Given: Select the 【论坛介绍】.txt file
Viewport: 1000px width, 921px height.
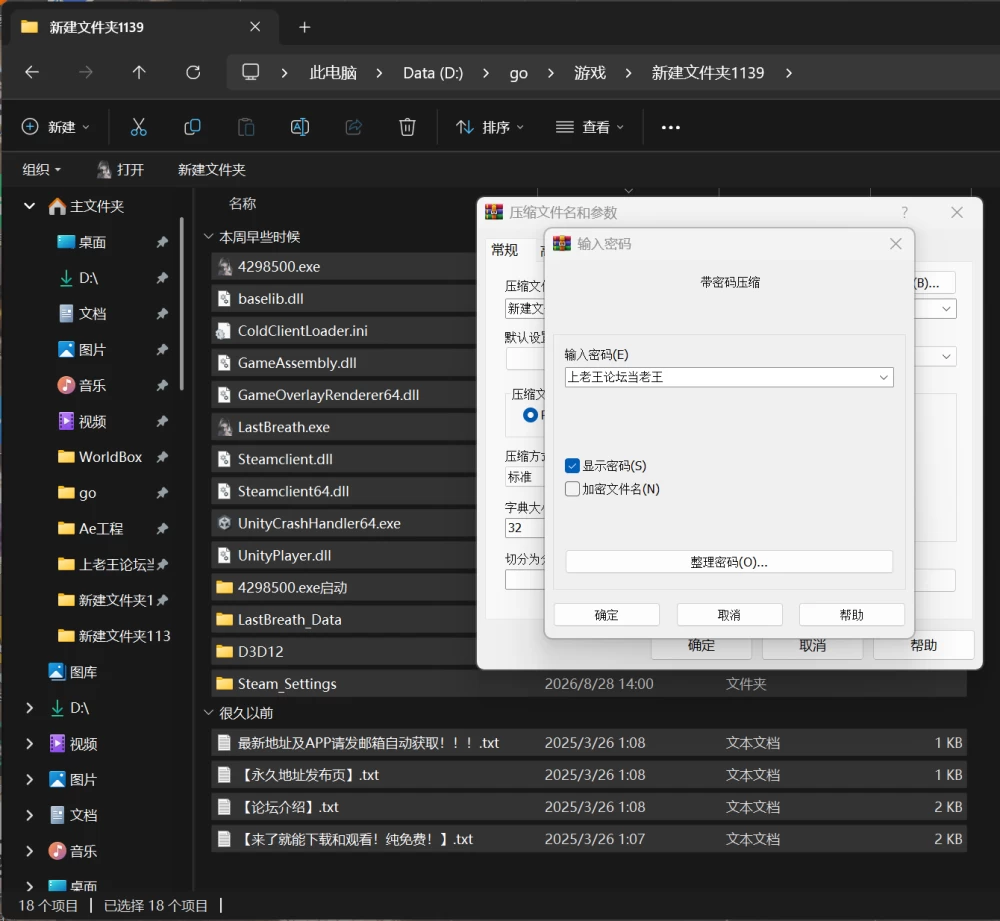Looking at the screenshot, I should tap(589, 807).
